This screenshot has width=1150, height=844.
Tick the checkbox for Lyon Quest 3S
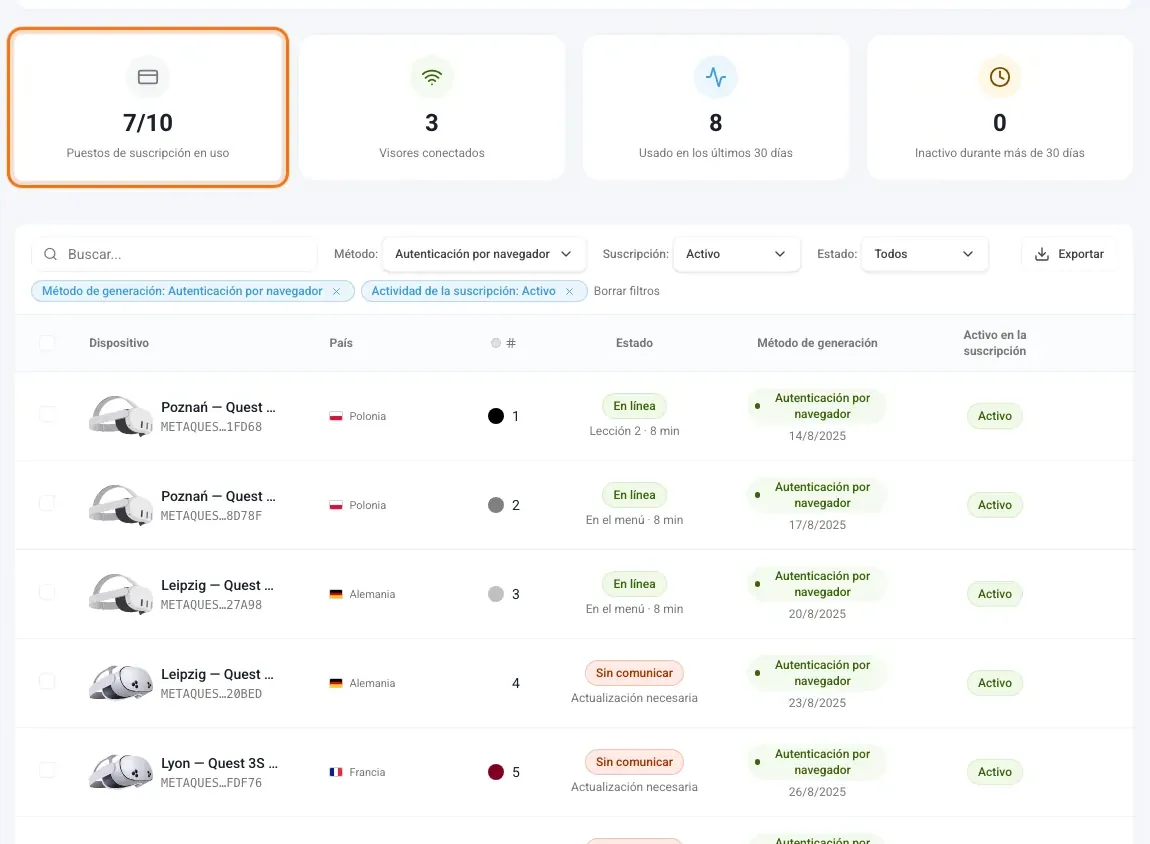47,770
